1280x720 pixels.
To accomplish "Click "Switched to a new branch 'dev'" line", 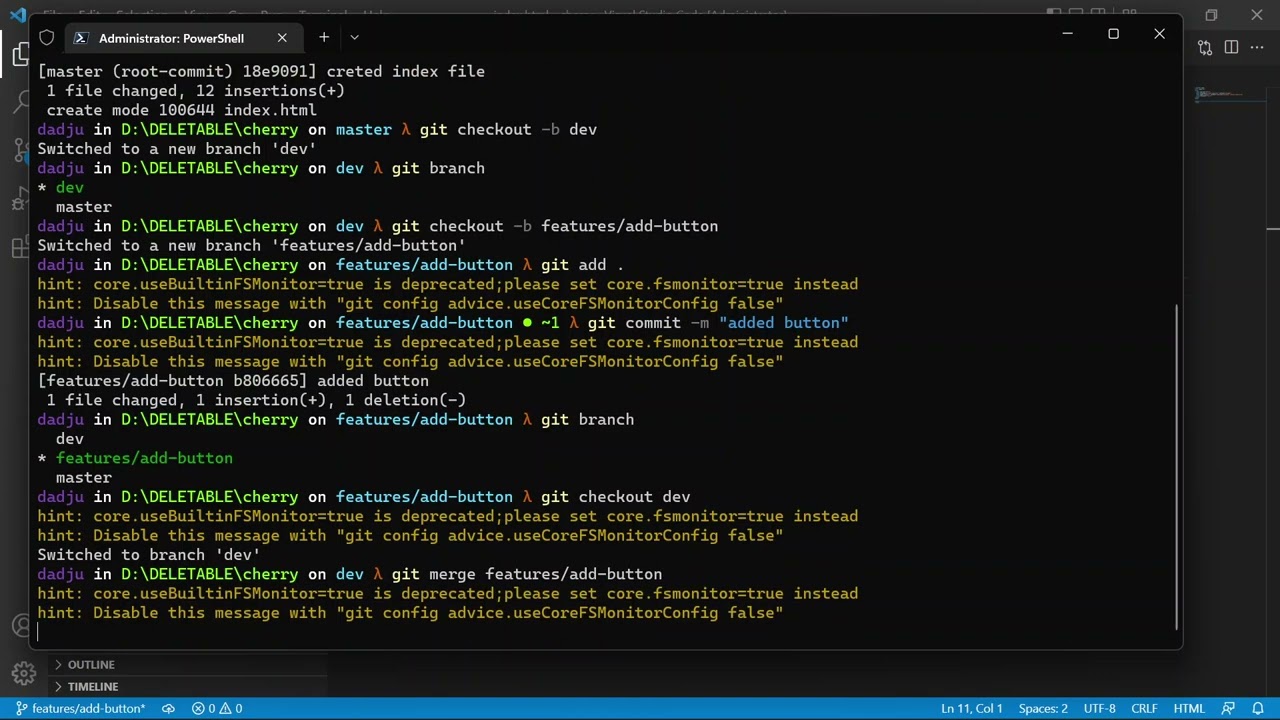I will tap(177, 149).
